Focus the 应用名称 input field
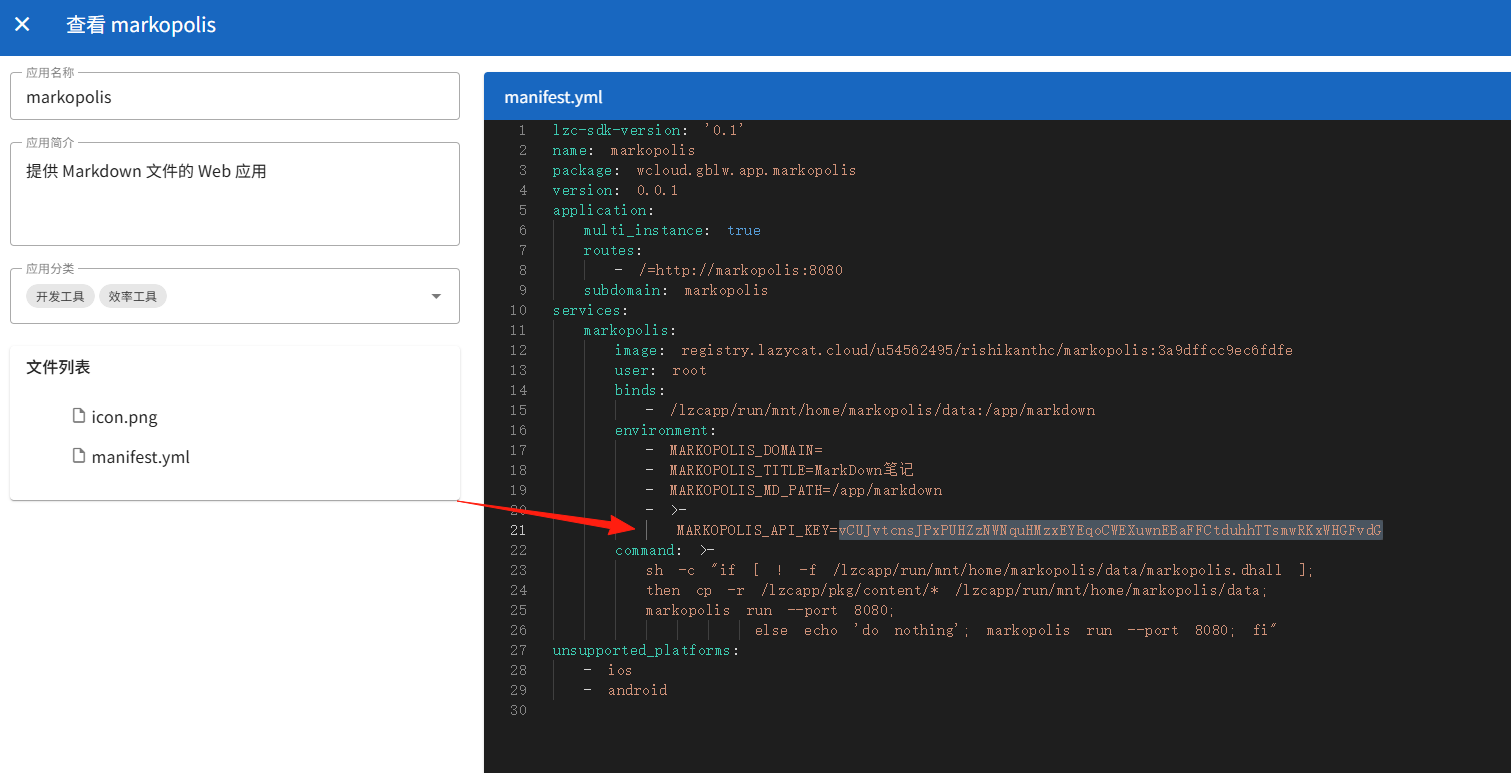The height and width of the screenshot is (773, 1511). (235, 97)
